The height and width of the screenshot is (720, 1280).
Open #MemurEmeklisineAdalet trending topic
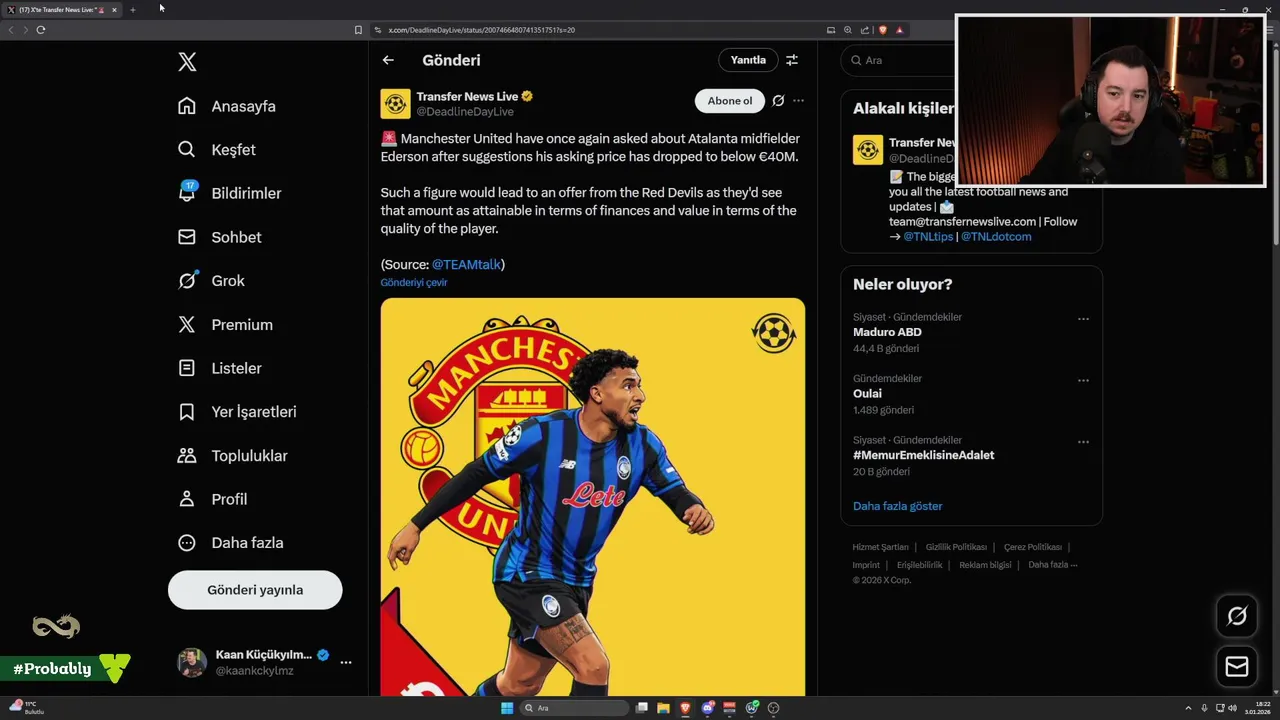pyautogui.click(x=923, y=455)
